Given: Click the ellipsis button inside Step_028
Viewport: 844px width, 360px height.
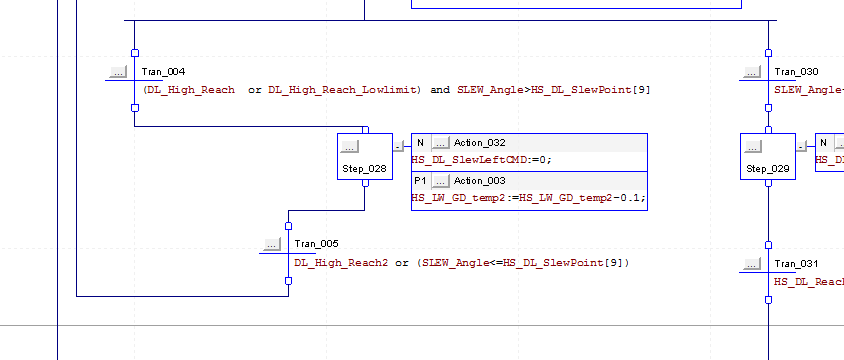Looking at the screenshot, I should pos(349,146).
